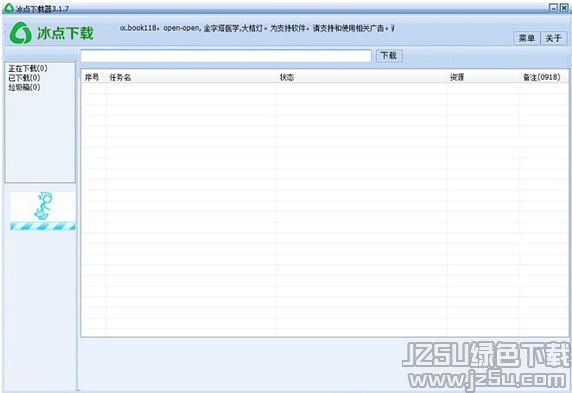
Task: Select 正在下载(0) in sidebar list
Action: tap(28, 68)
